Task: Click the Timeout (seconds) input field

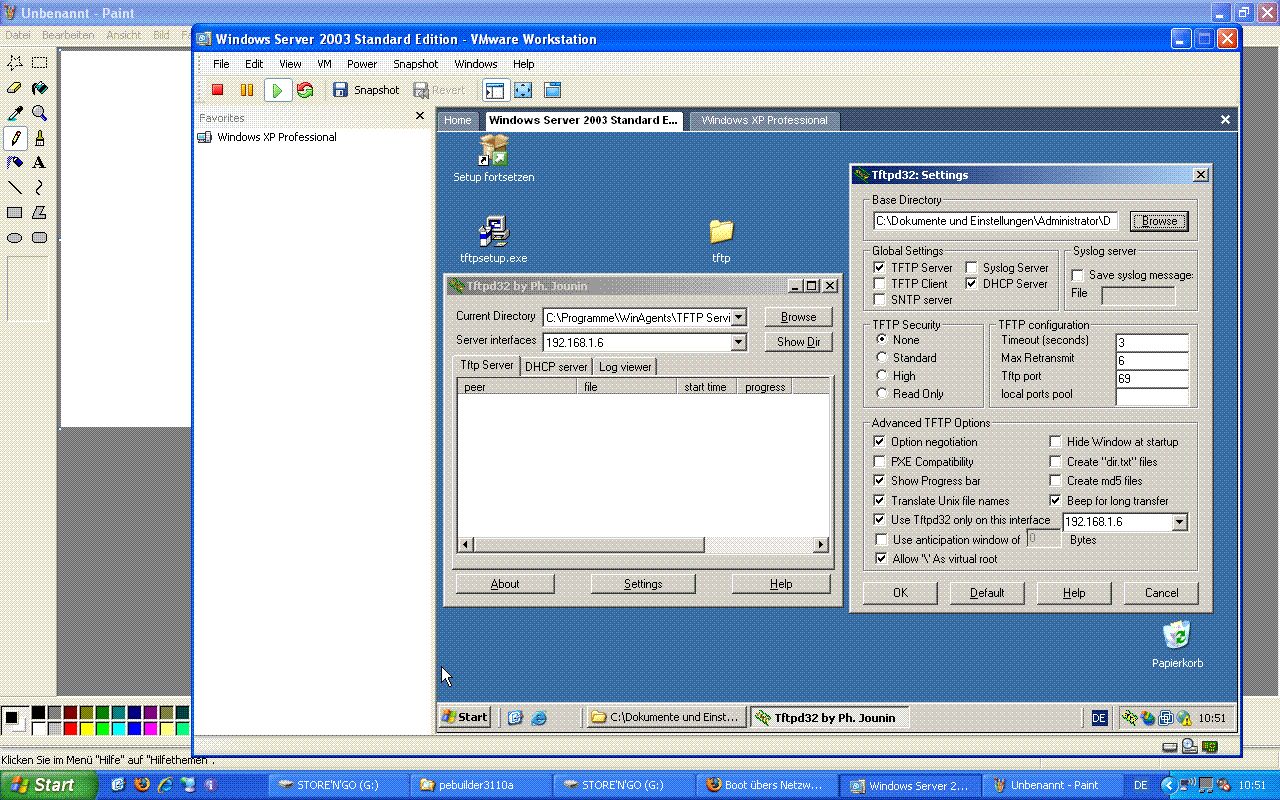Action: coord(1151,342)
